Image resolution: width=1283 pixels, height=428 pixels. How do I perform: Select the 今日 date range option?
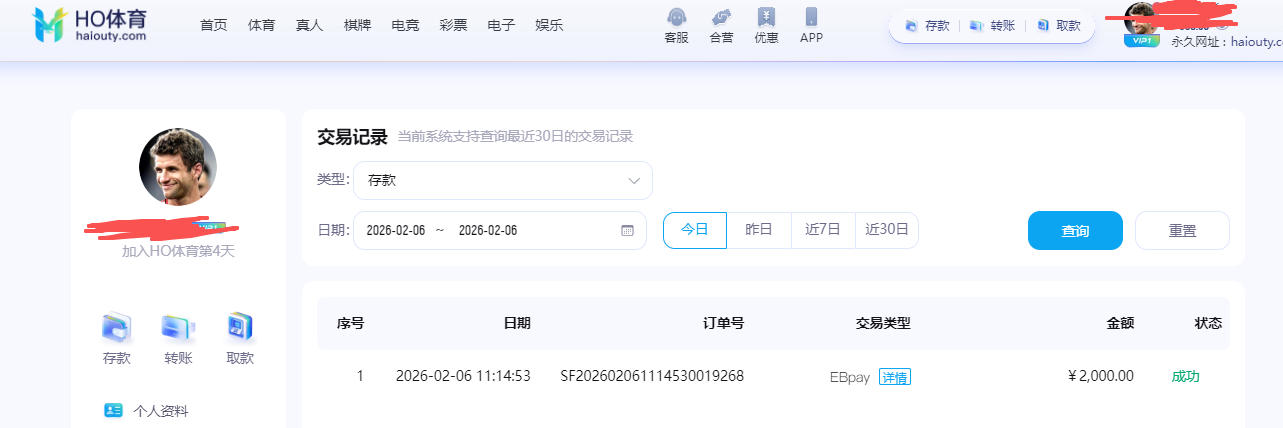[x=694, y=230]
